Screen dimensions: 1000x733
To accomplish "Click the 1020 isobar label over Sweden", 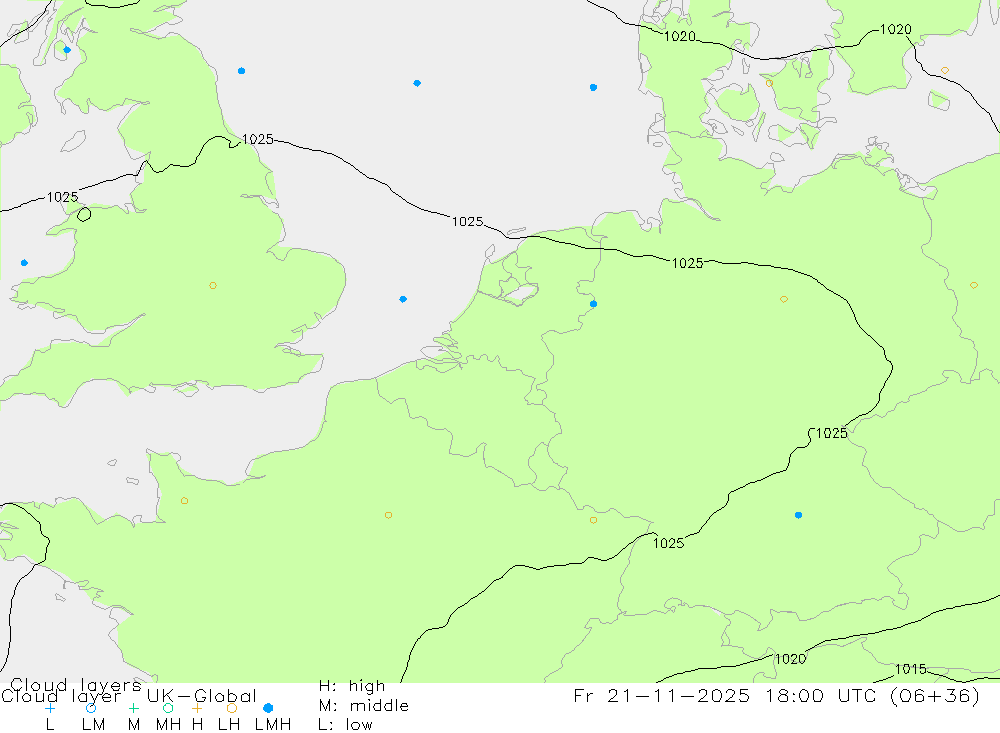I will [895, 29].
